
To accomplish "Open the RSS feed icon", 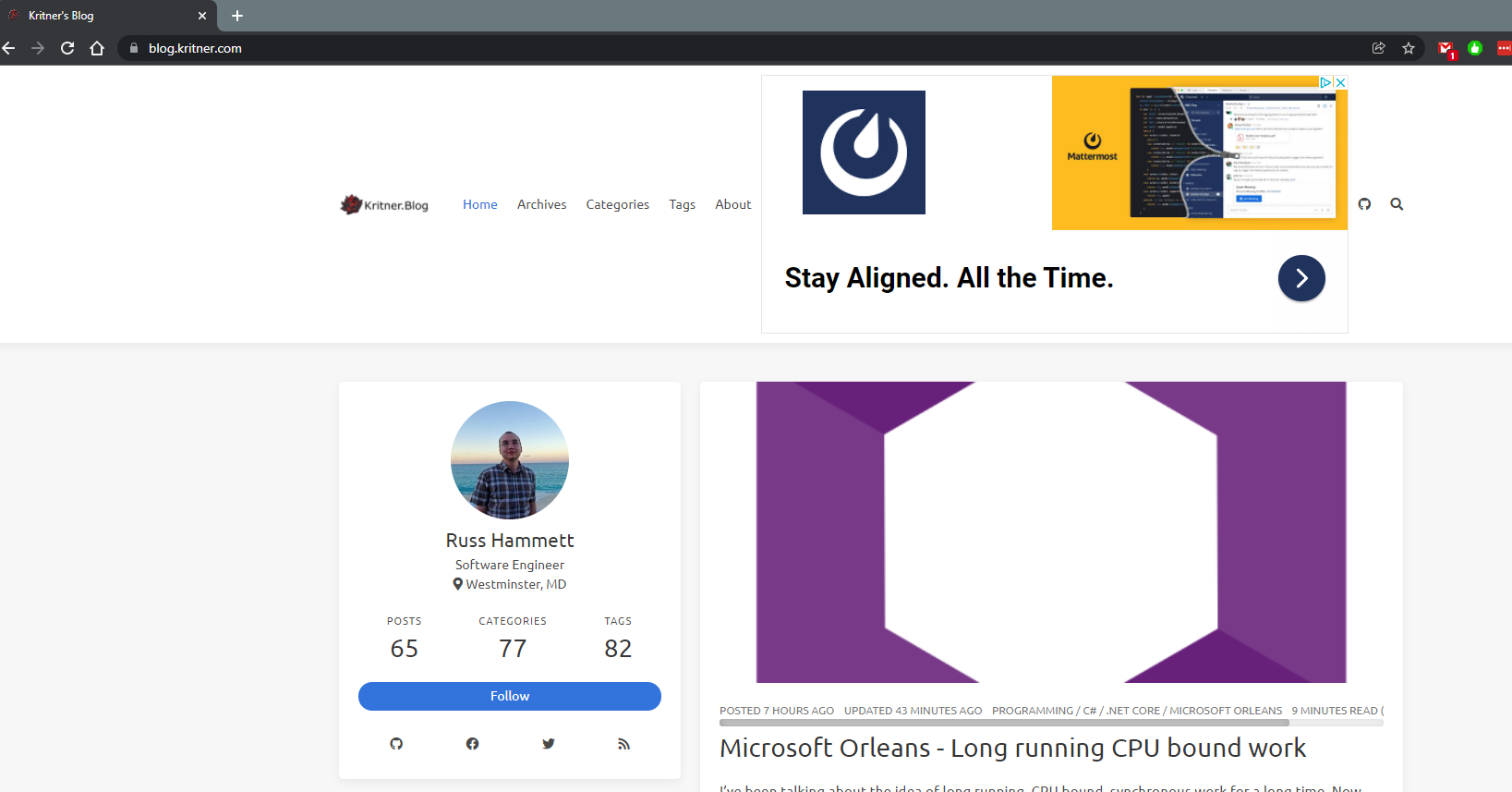I will click(x=624, y=744).
